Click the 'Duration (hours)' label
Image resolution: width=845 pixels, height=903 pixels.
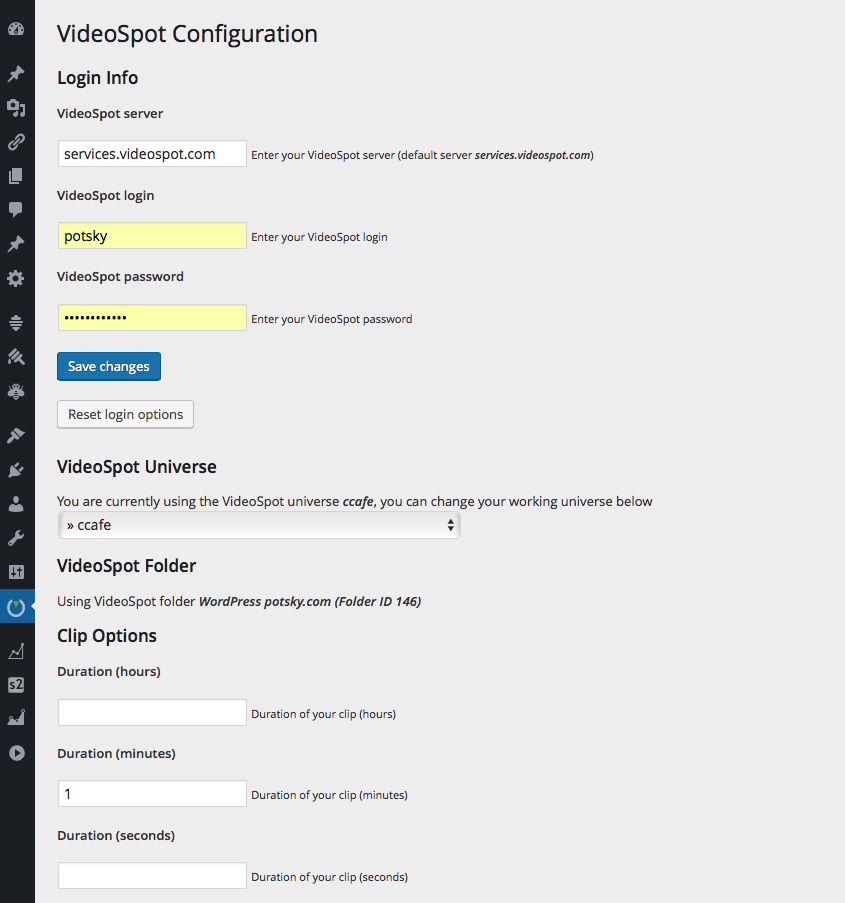(109, 671)
